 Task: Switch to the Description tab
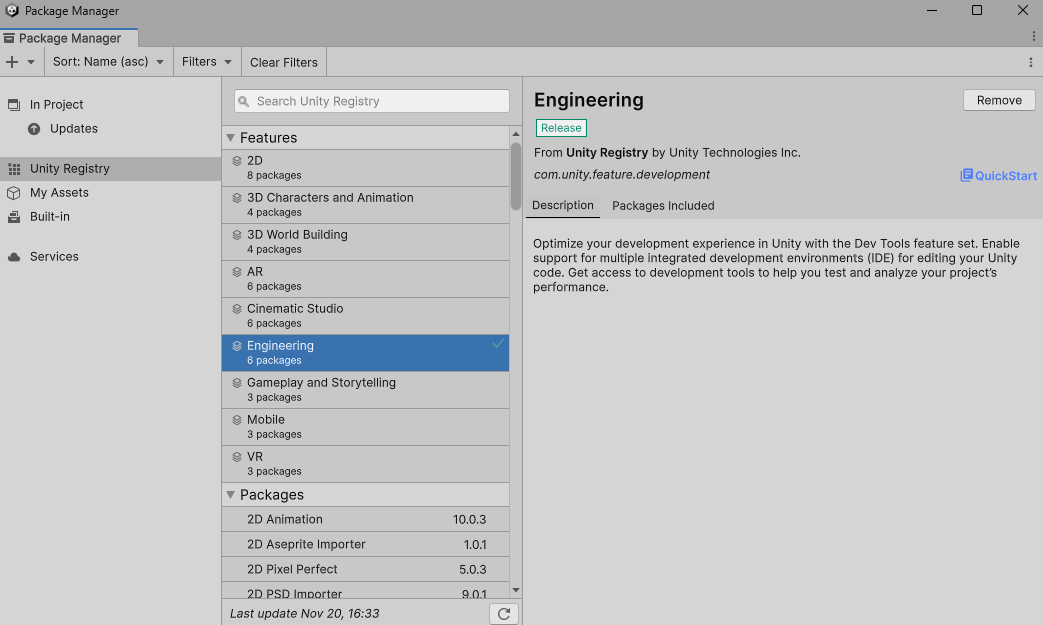click(563, 205)
